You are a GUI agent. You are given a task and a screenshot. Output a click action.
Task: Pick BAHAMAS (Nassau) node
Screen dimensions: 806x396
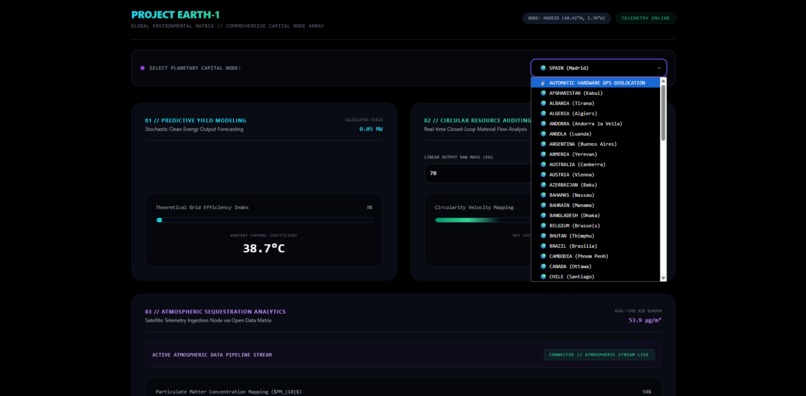coord(595,195)
